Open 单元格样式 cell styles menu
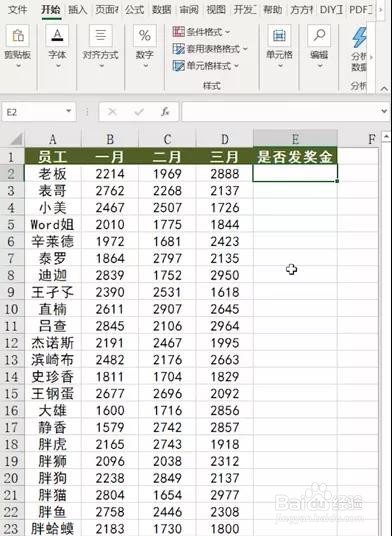Image resolution: width=392 pixels, height=536 pixels. click(205, 65)
